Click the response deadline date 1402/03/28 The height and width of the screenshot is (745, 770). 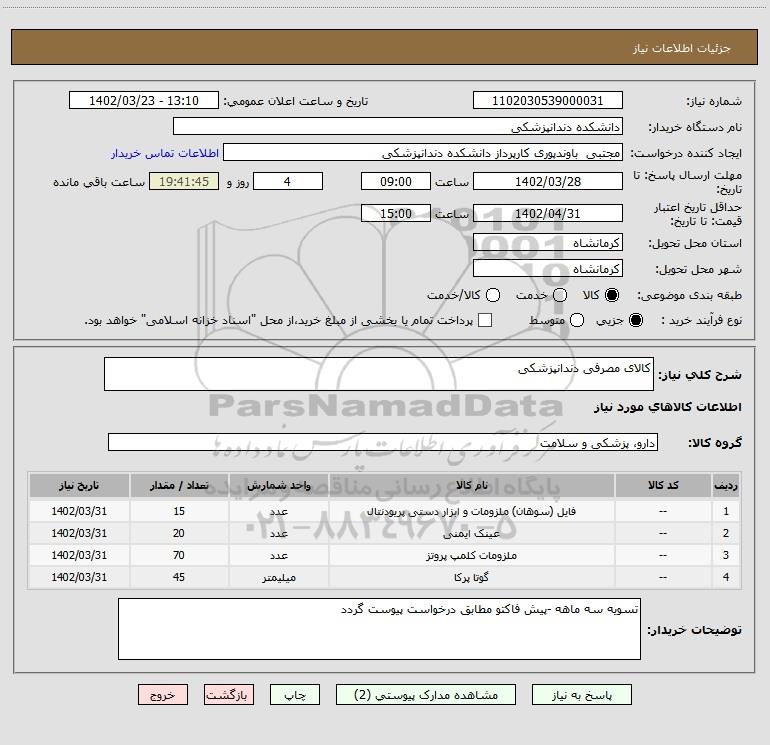(x=548, y=181)
